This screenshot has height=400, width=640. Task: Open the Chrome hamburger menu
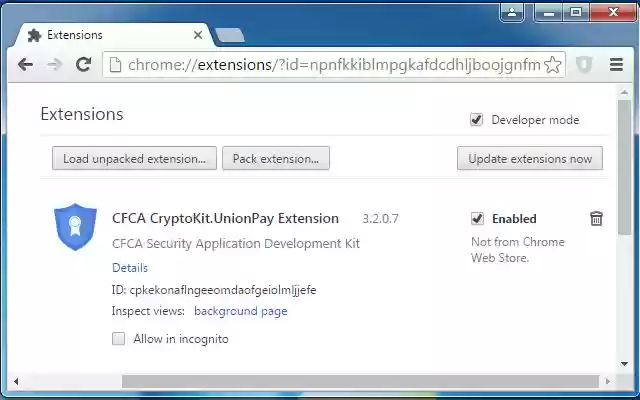click(616, 64)
